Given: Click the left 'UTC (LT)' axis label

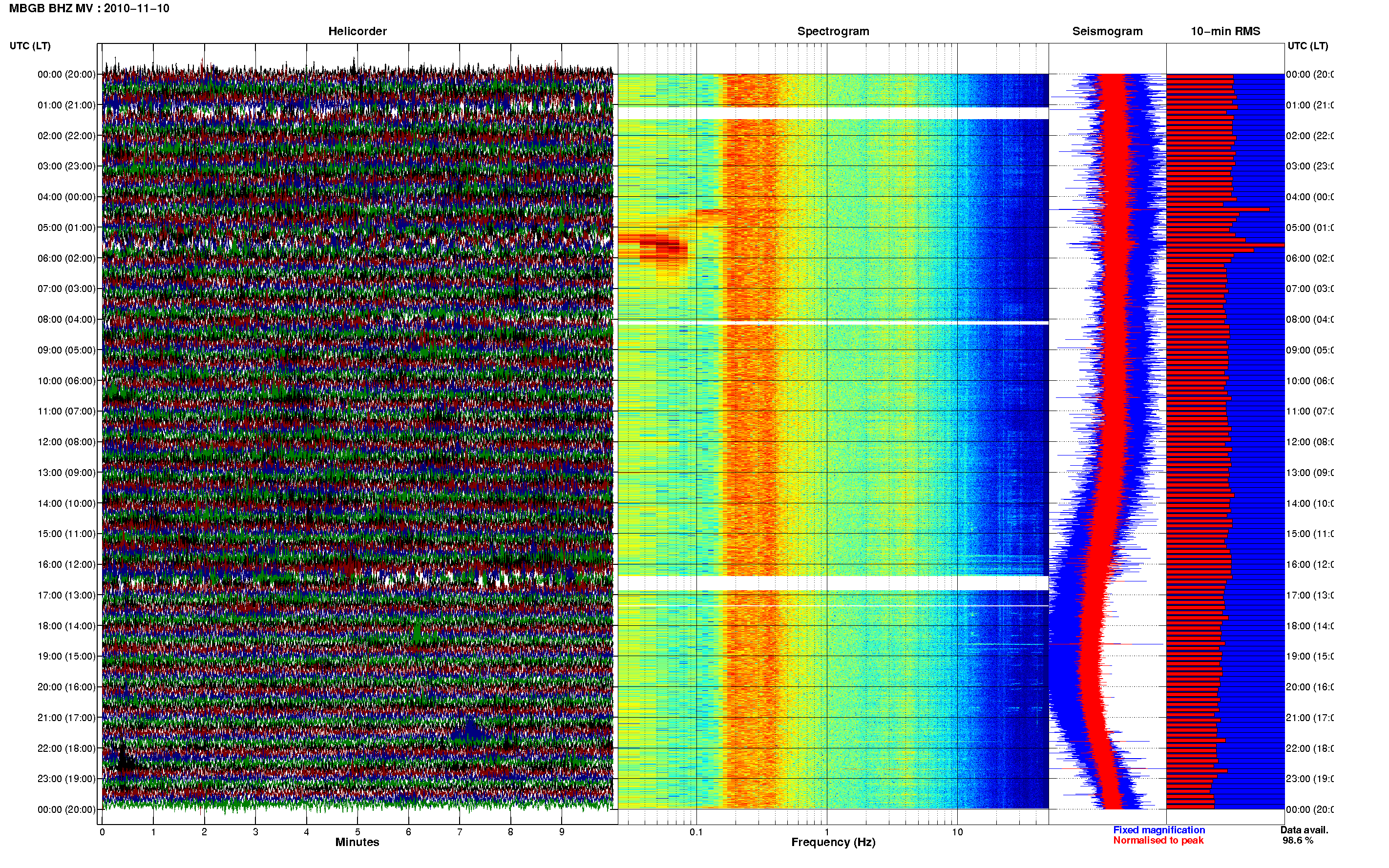Looking at the screenshot, I should coord(30,45).
